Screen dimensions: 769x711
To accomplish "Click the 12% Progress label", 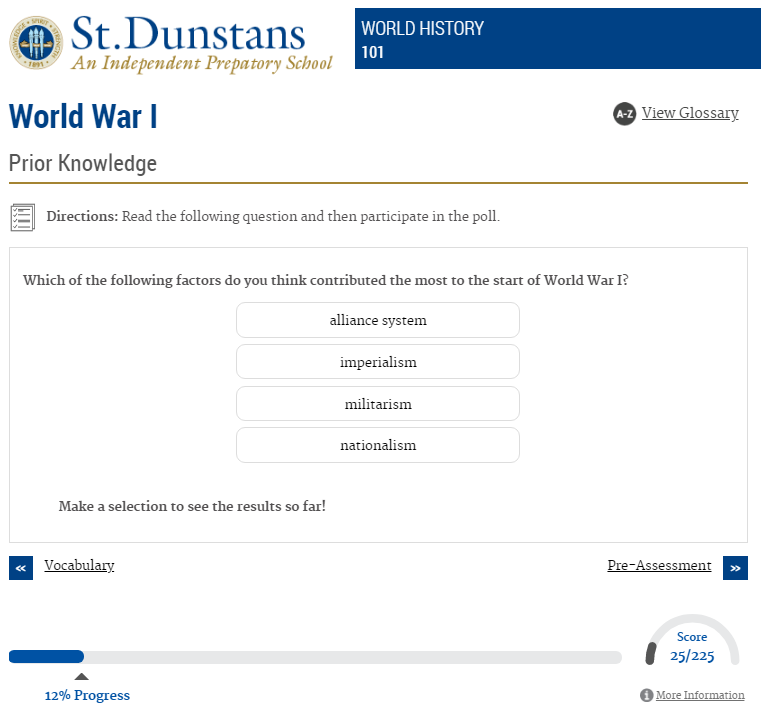I will 87,695.
